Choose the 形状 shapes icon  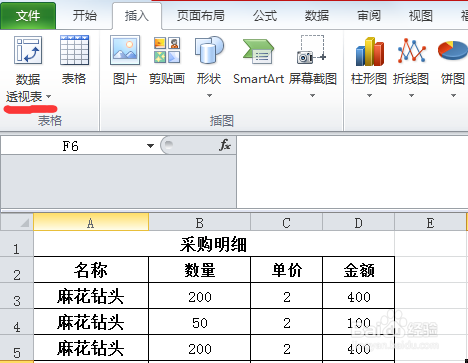(x=209, y=50)
